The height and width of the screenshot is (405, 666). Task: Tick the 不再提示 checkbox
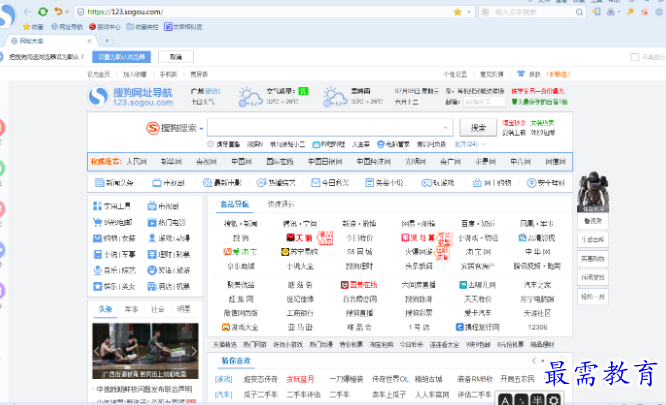[635, 57]
